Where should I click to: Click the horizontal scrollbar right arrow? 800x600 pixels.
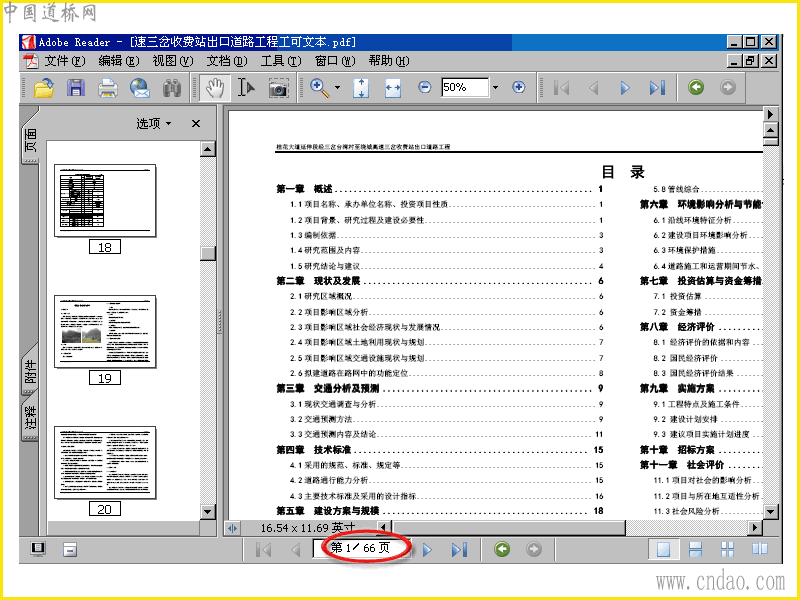(x=755, y=528)
